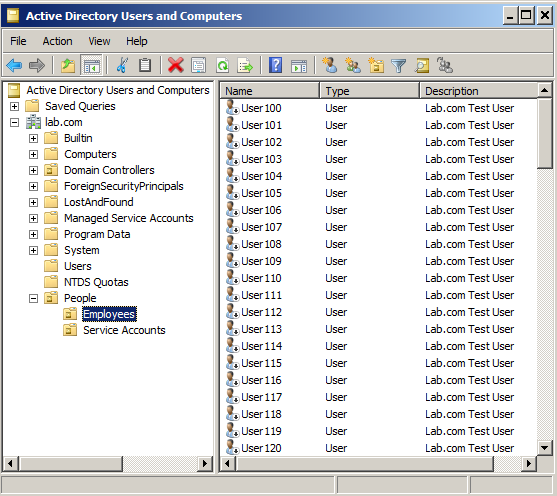Image resolution: width=557 pixels, height=496 pixels.
Task: Expand the Builtin container
Action: 33,138
